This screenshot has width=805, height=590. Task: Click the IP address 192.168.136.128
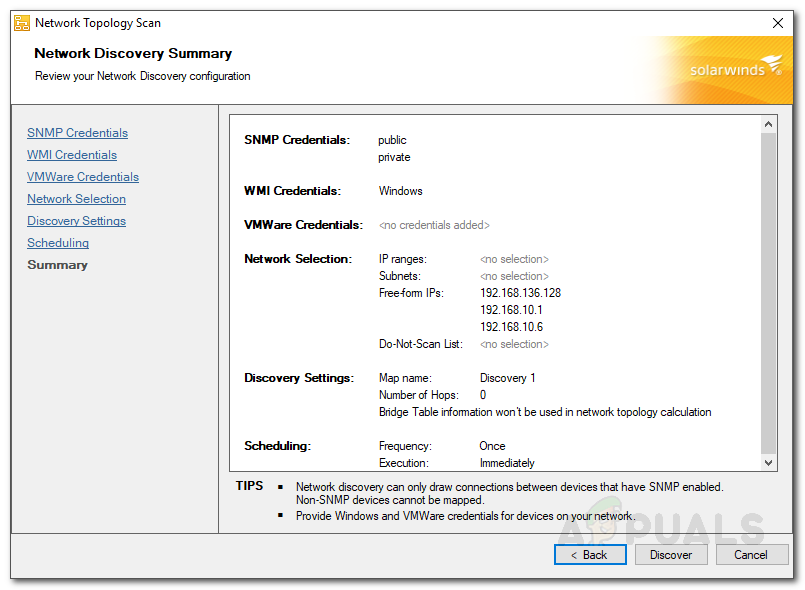[521, 293]
